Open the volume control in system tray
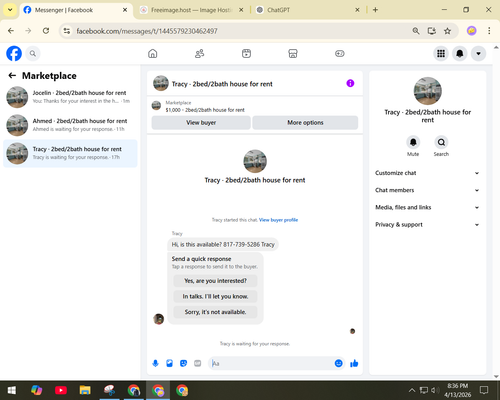The width and height of the screenshot is (500, 400). [x=435, y=390]
